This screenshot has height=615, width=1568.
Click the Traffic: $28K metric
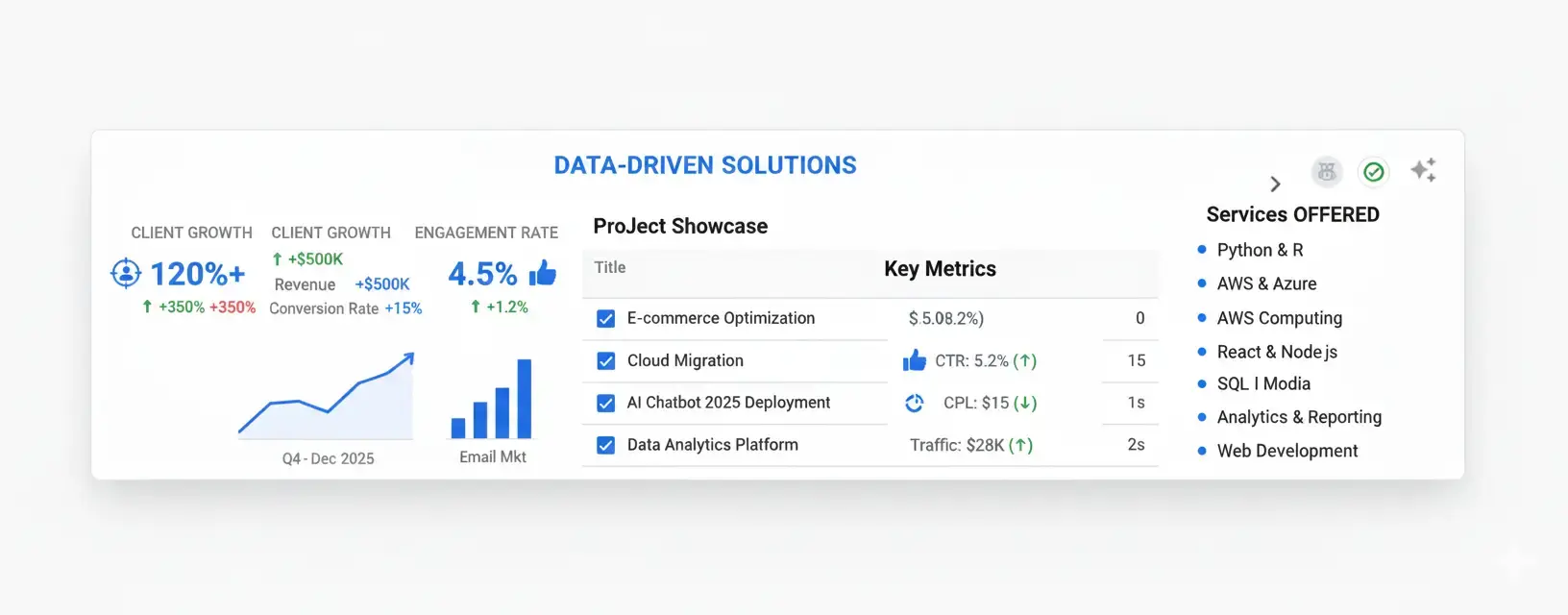tap(971, 446)
